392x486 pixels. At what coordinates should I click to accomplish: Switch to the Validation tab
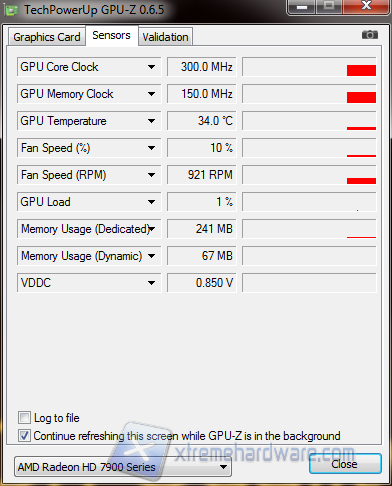pos(165,37)
